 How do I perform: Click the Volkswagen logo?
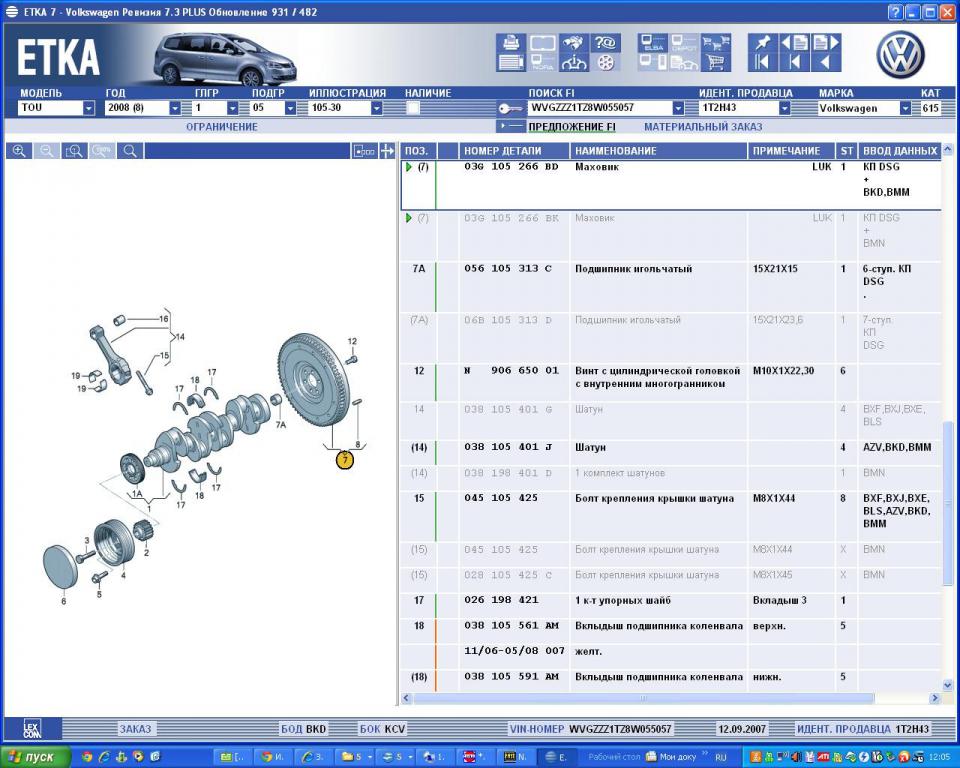point(900,55)
